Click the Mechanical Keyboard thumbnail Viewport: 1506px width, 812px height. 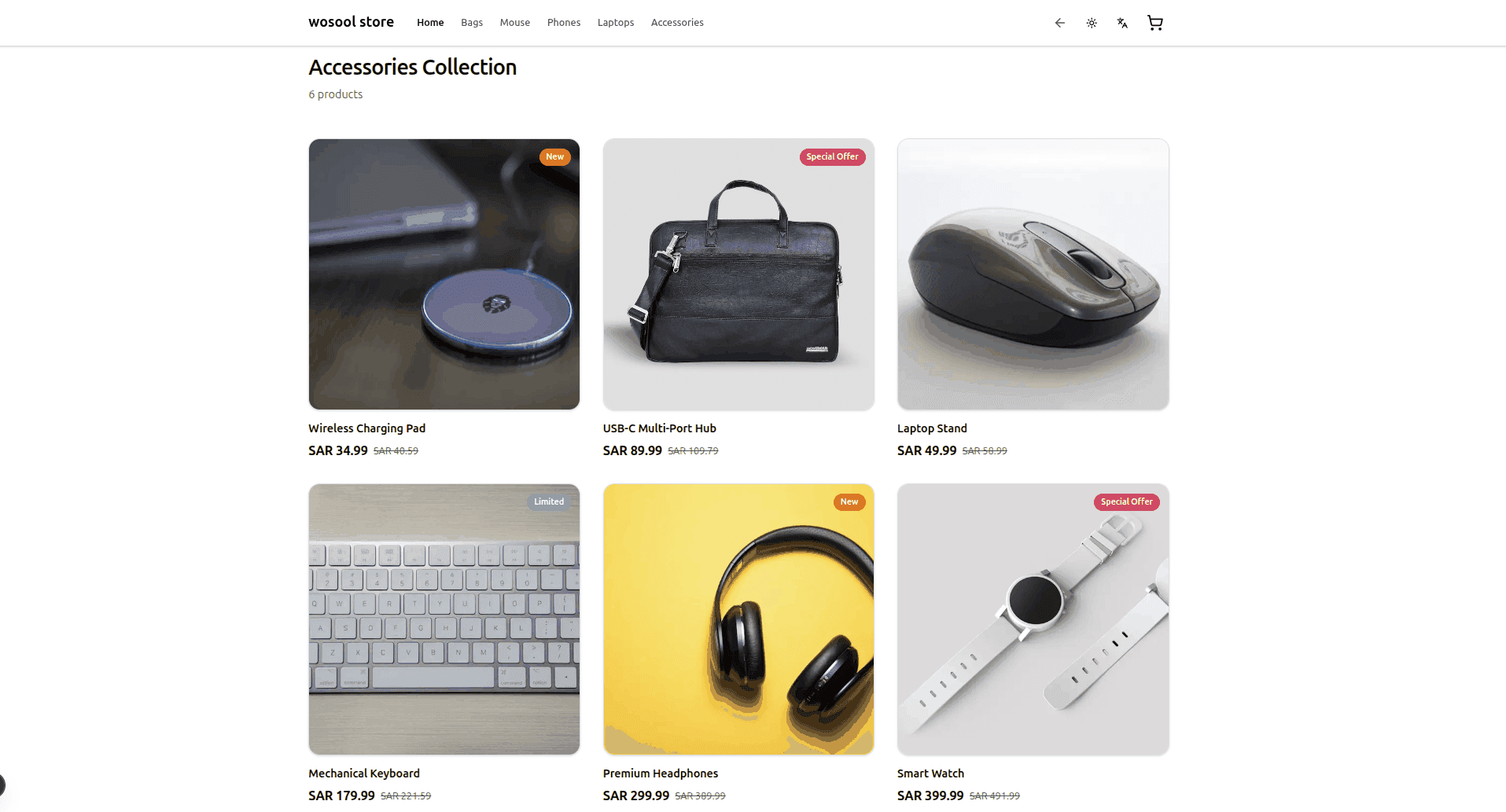tap(444, 619)
